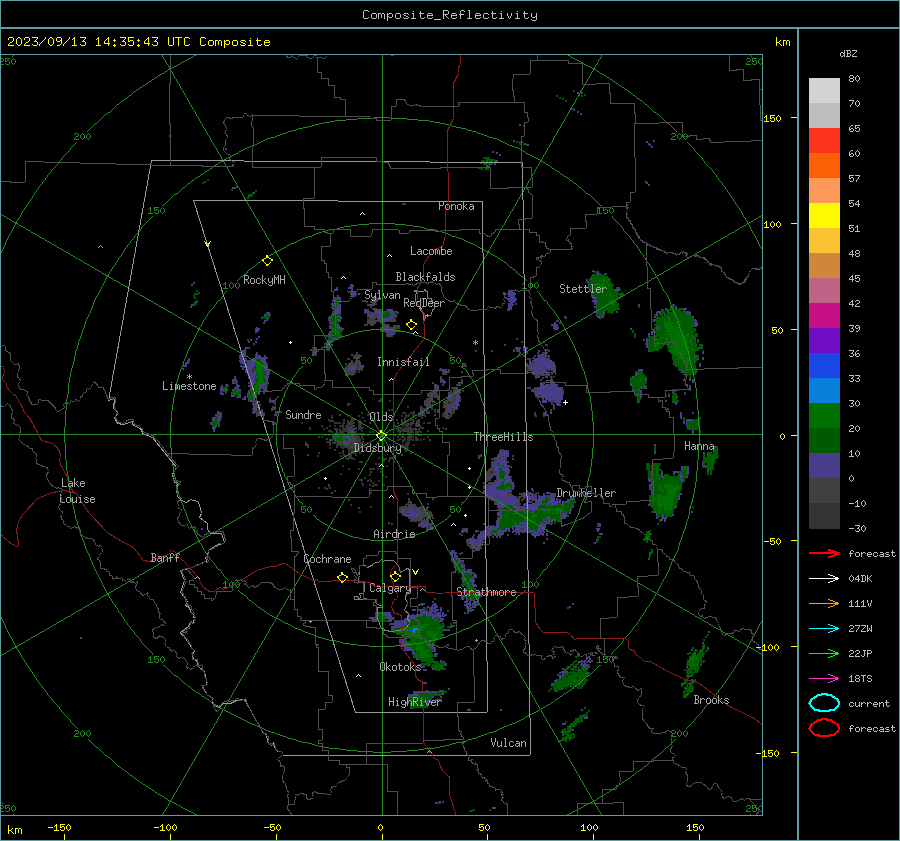
Task: Click the red forecast arrow in the legend
Action: (824, 553)
